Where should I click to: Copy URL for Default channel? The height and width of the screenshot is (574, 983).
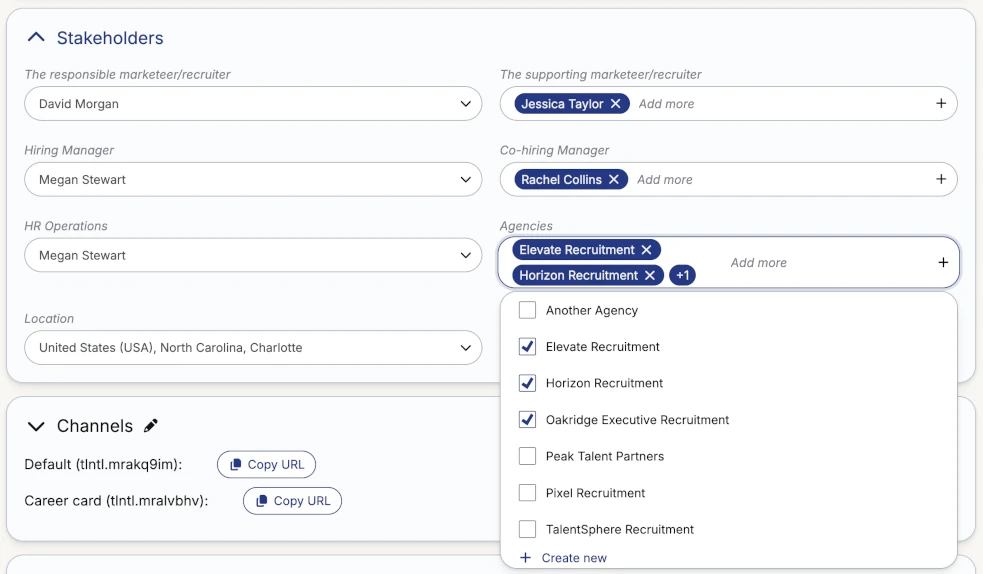click(x=266, y=464)
